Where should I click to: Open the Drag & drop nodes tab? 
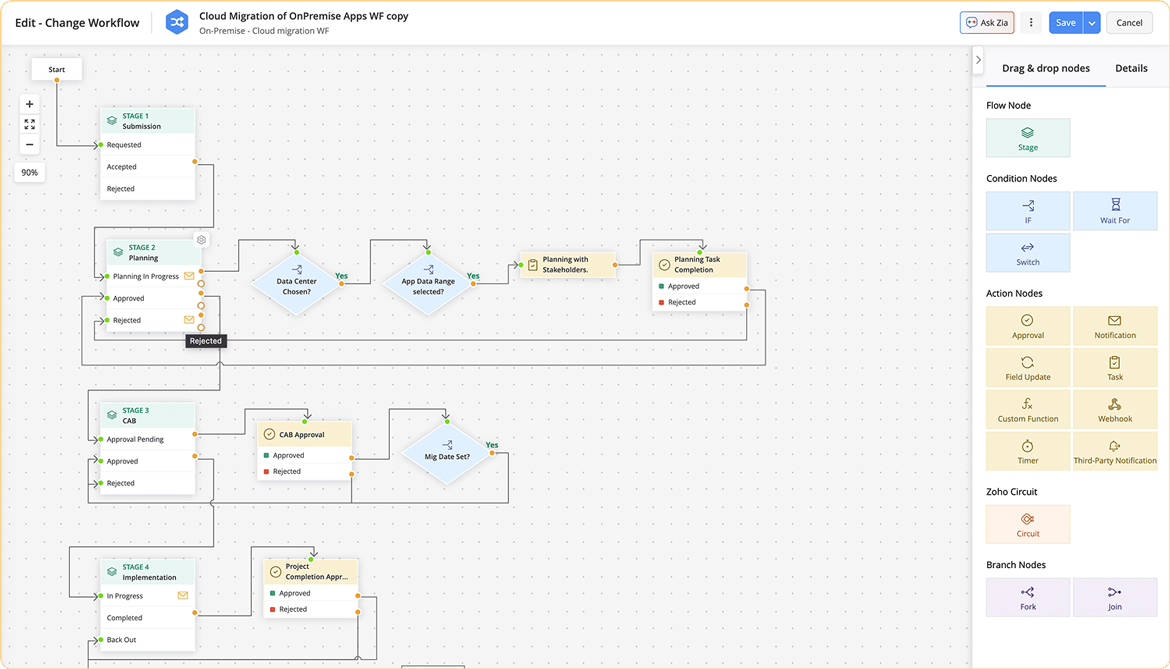1046,68
